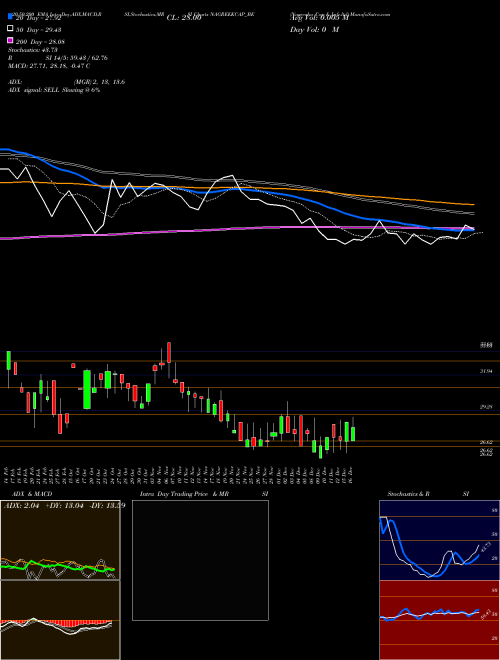Click the 'MACD: 27.71, 28.18, -0.47 C' line
The image size is (500, 660).
click(x=49, y=66)
